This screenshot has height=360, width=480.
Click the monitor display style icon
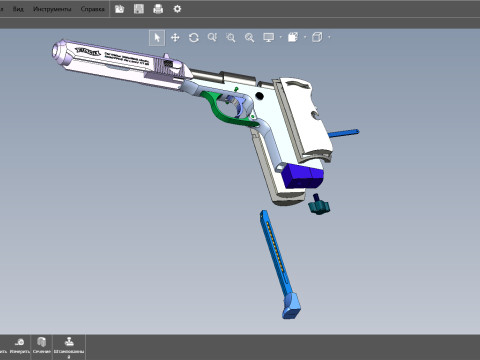(x=269, y=38)
